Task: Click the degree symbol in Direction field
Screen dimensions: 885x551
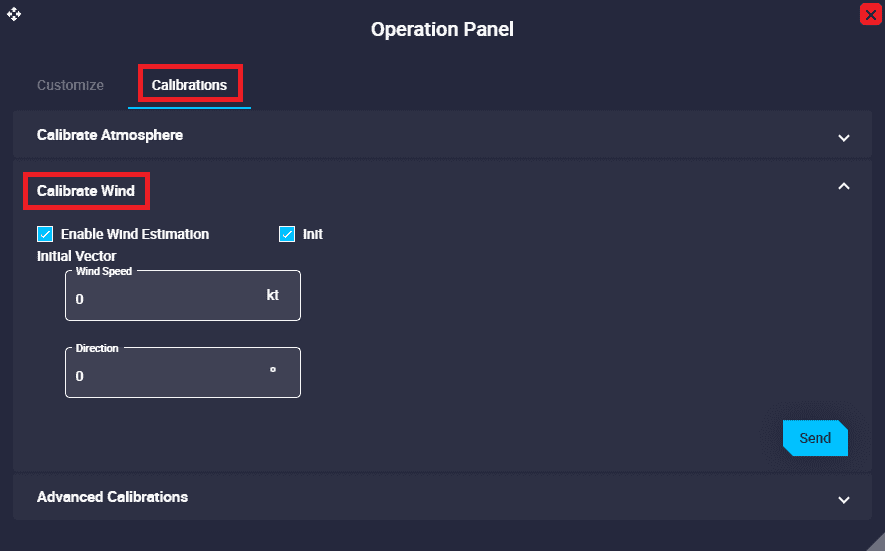Action: [x=273, y=370]
